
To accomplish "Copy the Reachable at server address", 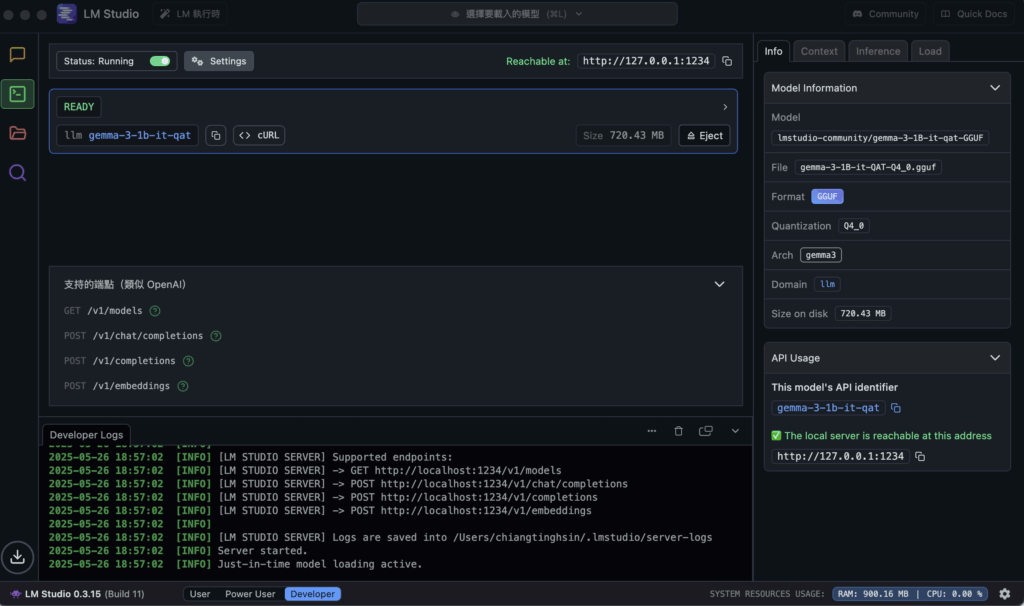I will coord(727,61).
